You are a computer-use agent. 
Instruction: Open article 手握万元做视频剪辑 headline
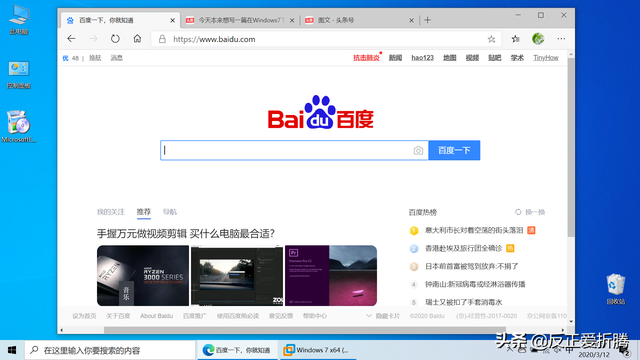[186, 233]
